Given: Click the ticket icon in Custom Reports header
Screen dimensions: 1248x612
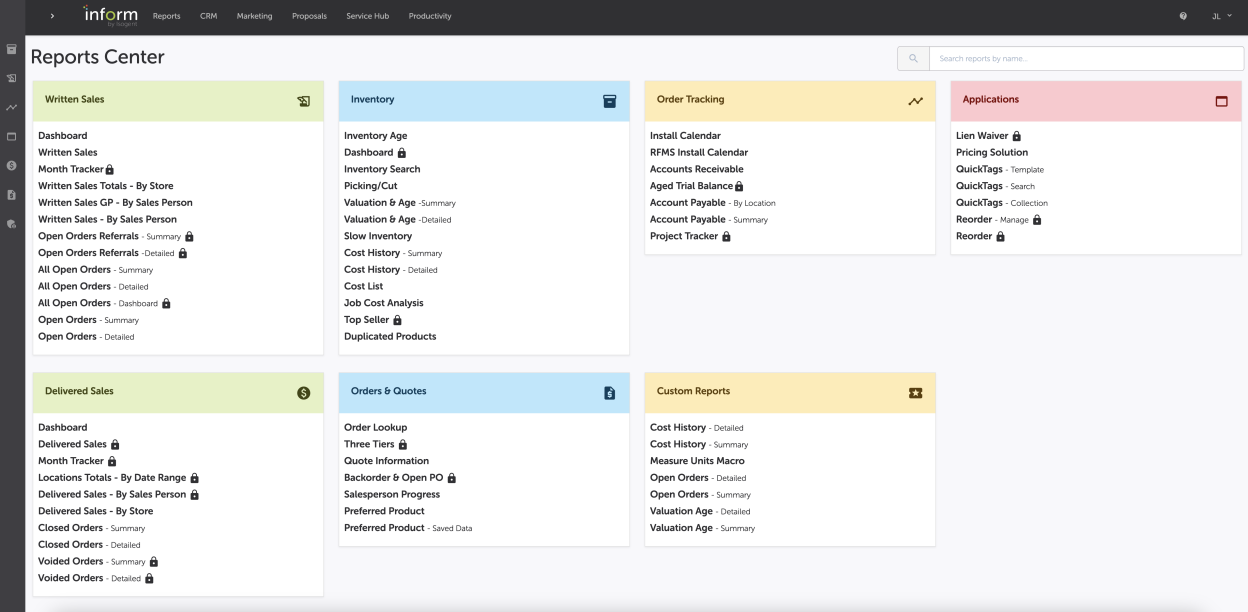Looking at the screenshot, I should [915, 393].
